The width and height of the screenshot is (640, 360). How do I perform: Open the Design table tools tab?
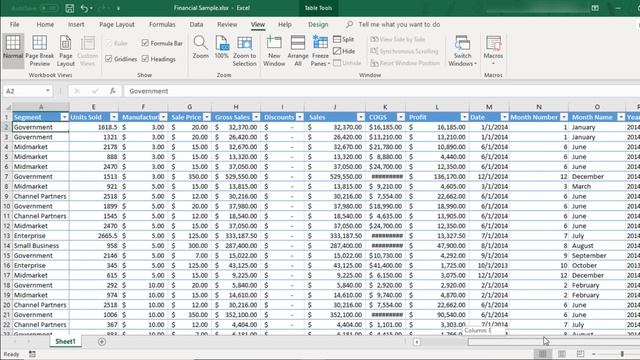(x=318, y=24)
